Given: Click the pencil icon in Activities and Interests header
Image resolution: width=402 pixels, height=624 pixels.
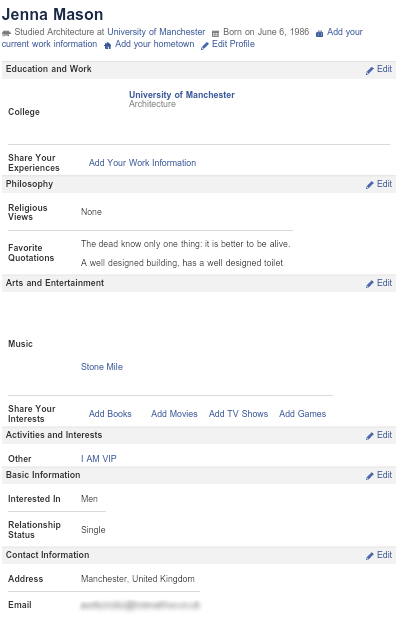Looking at the screenshot, I should coord(370,436).
